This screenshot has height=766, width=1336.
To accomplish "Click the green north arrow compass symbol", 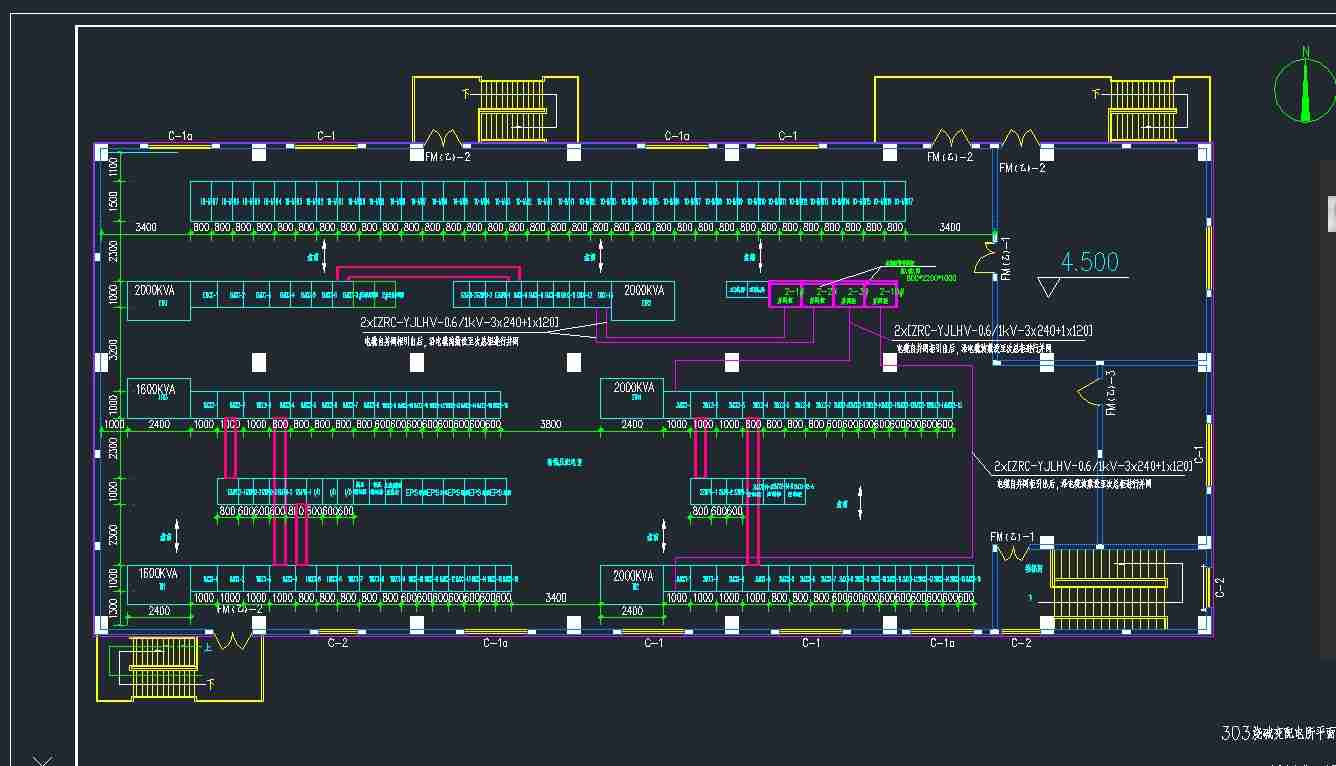I will pyautogui.click(x=1305, y=88).
